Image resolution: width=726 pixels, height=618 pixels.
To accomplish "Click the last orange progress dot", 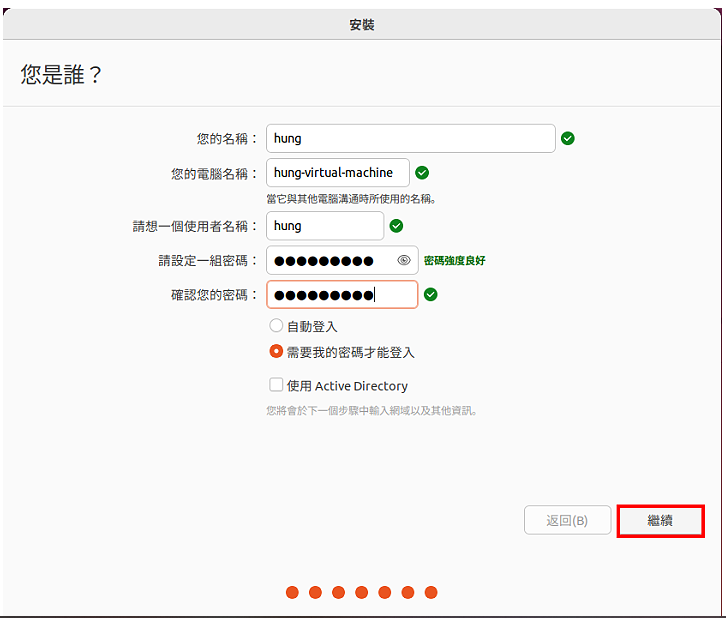I will click(431, 592).
